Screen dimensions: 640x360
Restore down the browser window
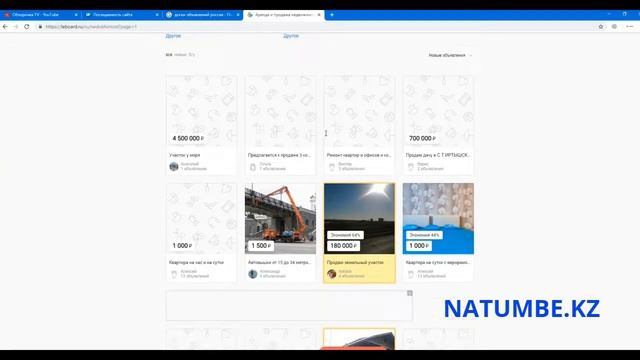click(624, 14)
